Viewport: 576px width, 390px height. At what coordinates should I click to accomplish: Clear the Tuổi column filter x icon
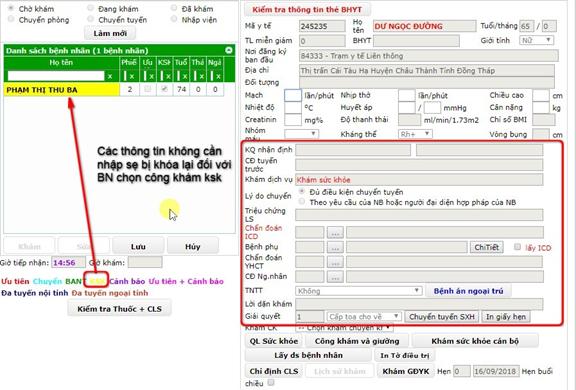click(x=185, y=76)
